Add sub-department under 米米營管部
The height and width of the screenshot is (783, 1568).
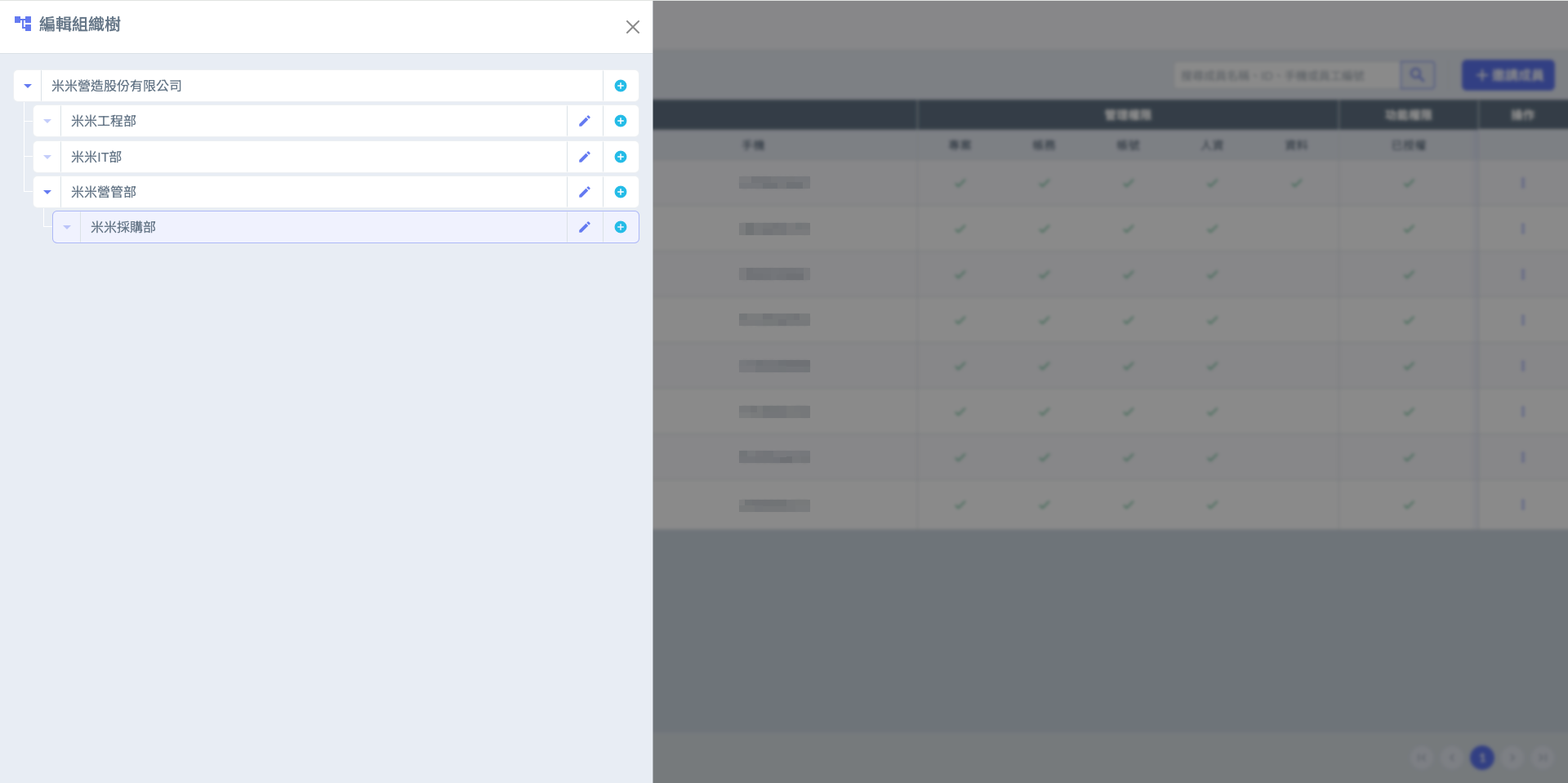coord(621,192)
